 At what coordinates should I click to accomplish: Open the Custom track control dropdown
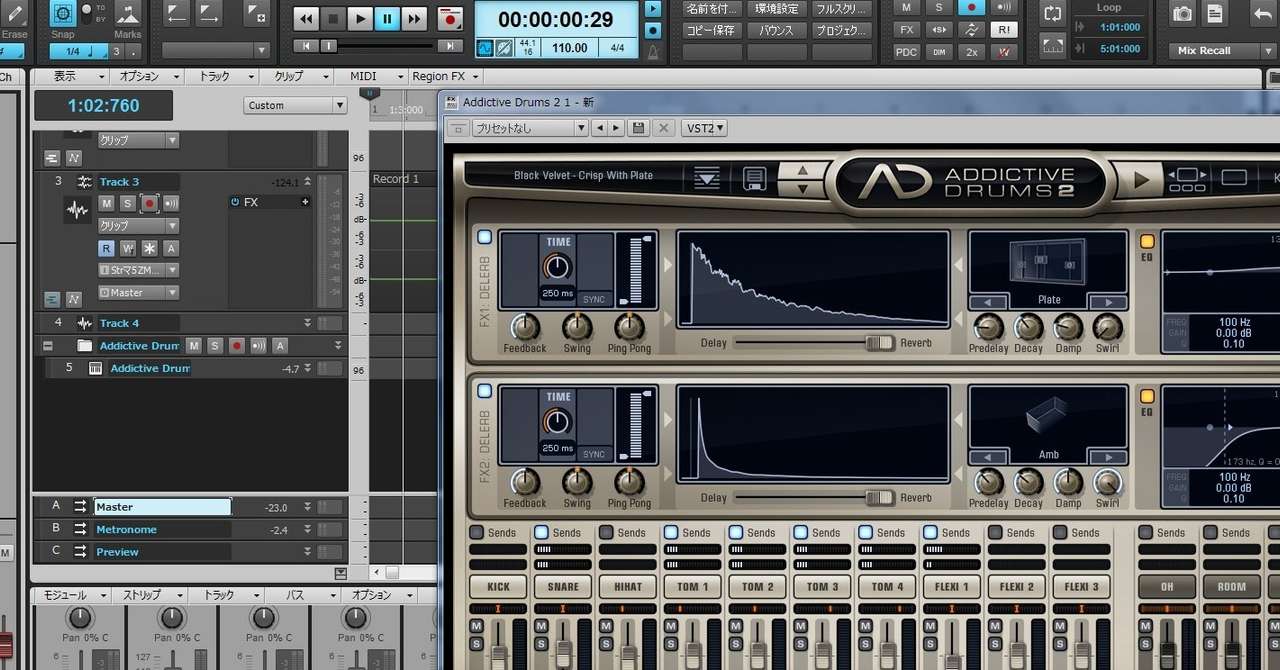coord(294,105)
